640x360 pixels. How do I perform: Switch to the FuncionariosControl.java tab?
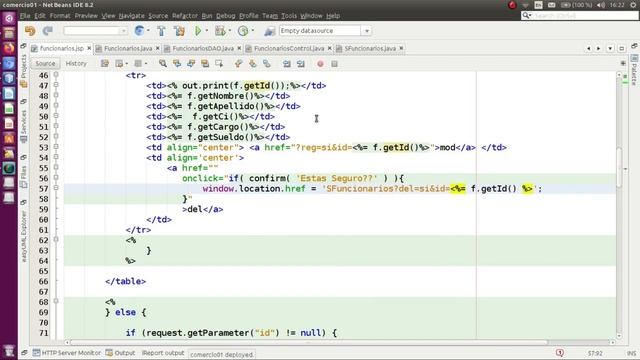tap(289, 48)
